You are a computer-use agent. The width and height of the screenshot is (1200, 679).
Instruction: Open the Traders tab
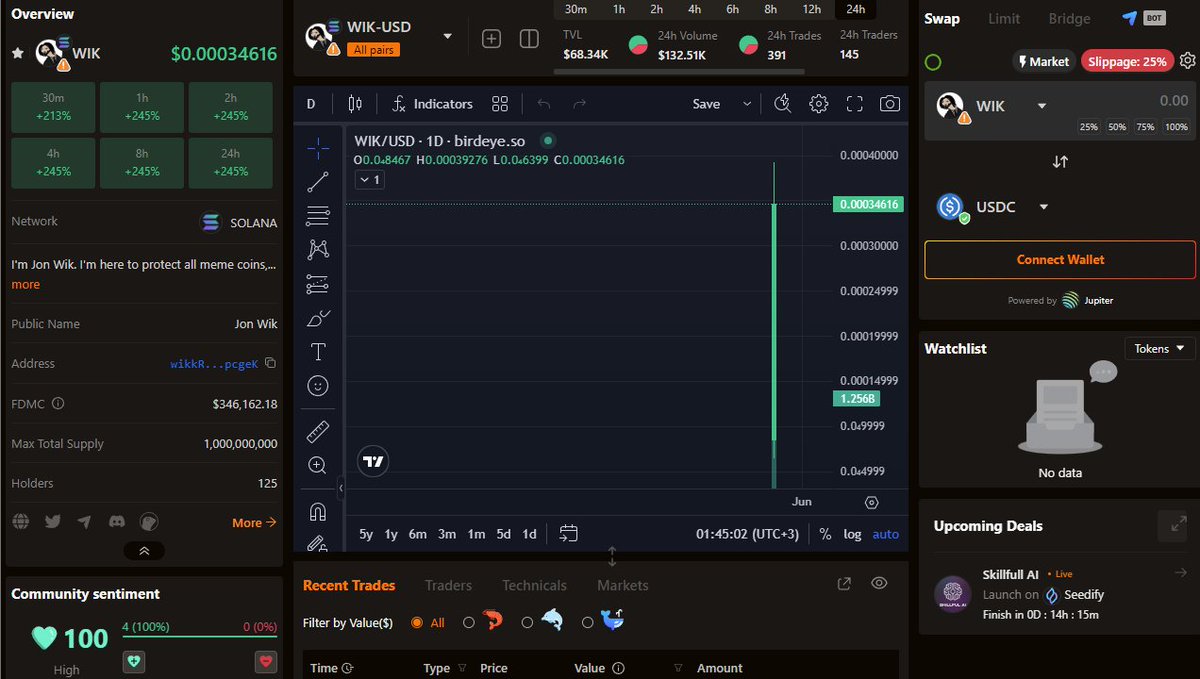coord(448,585)
